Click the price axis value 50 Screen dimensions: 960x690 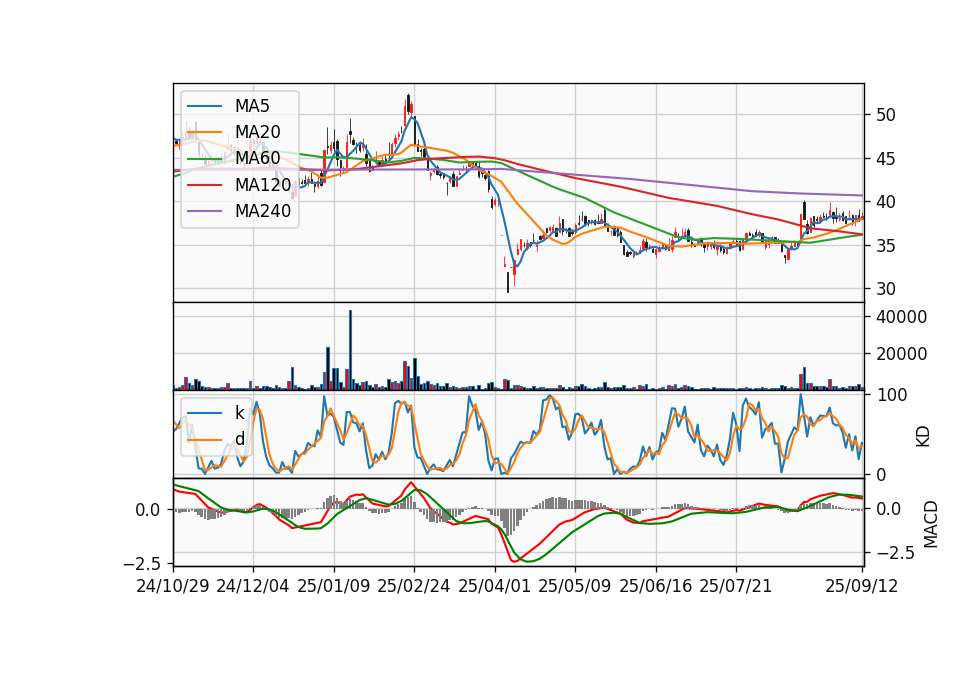point(885,115)
